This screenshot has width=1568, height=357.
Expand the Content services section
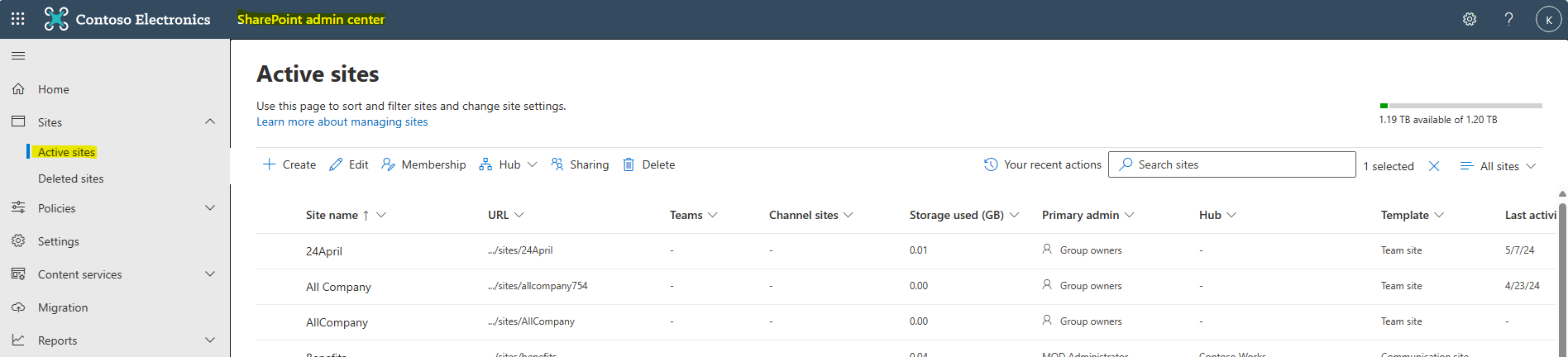click(210, 274)
